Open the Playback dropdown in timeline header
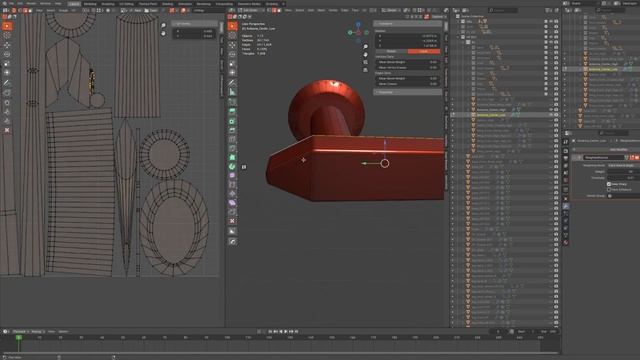Viewport: 640px width, 360px height. click(20, 332)
